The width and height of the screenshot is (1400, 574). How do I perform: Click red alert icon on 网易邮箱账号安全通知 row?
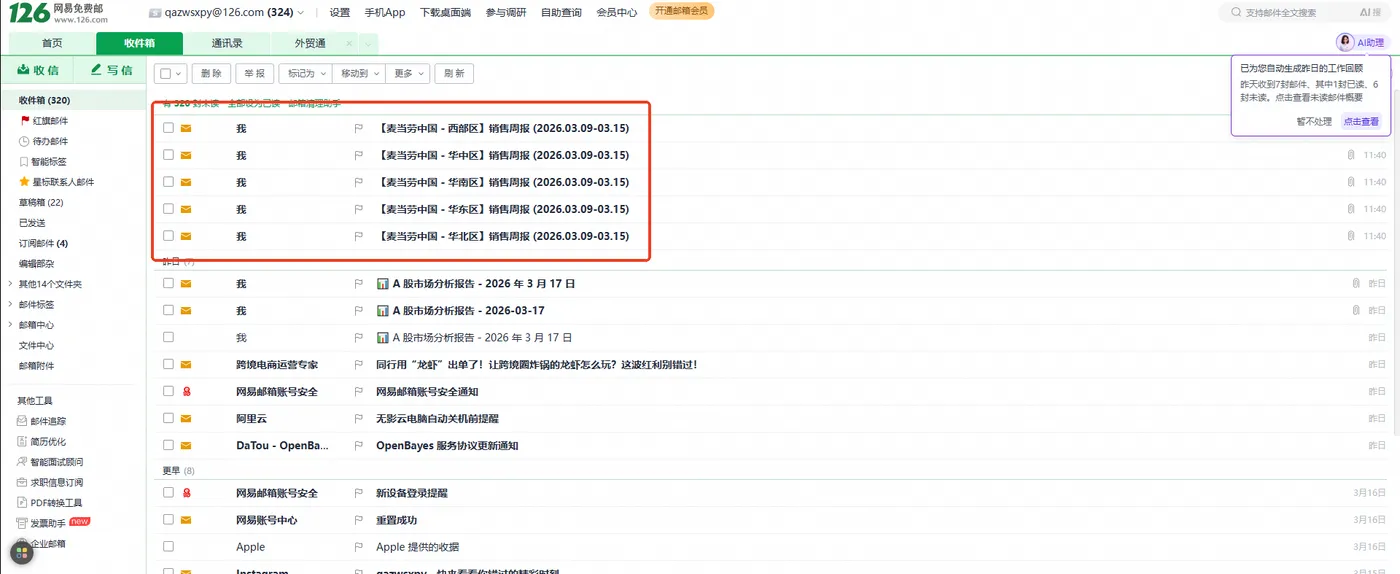(x=186, y=392)
